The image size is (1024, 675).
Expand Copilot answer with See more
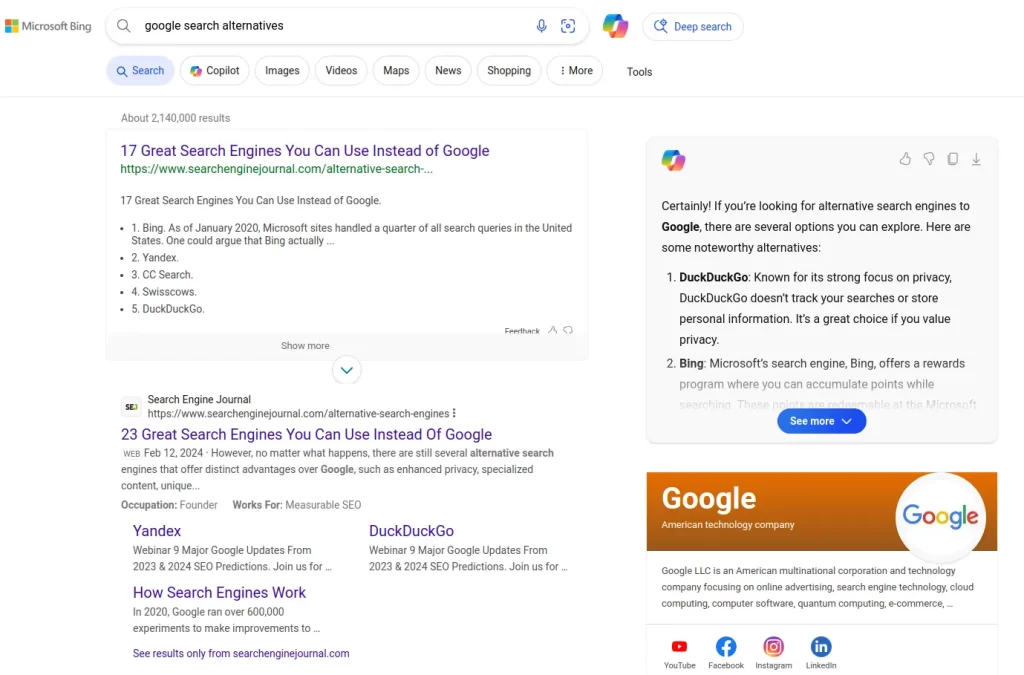[822, 422]
